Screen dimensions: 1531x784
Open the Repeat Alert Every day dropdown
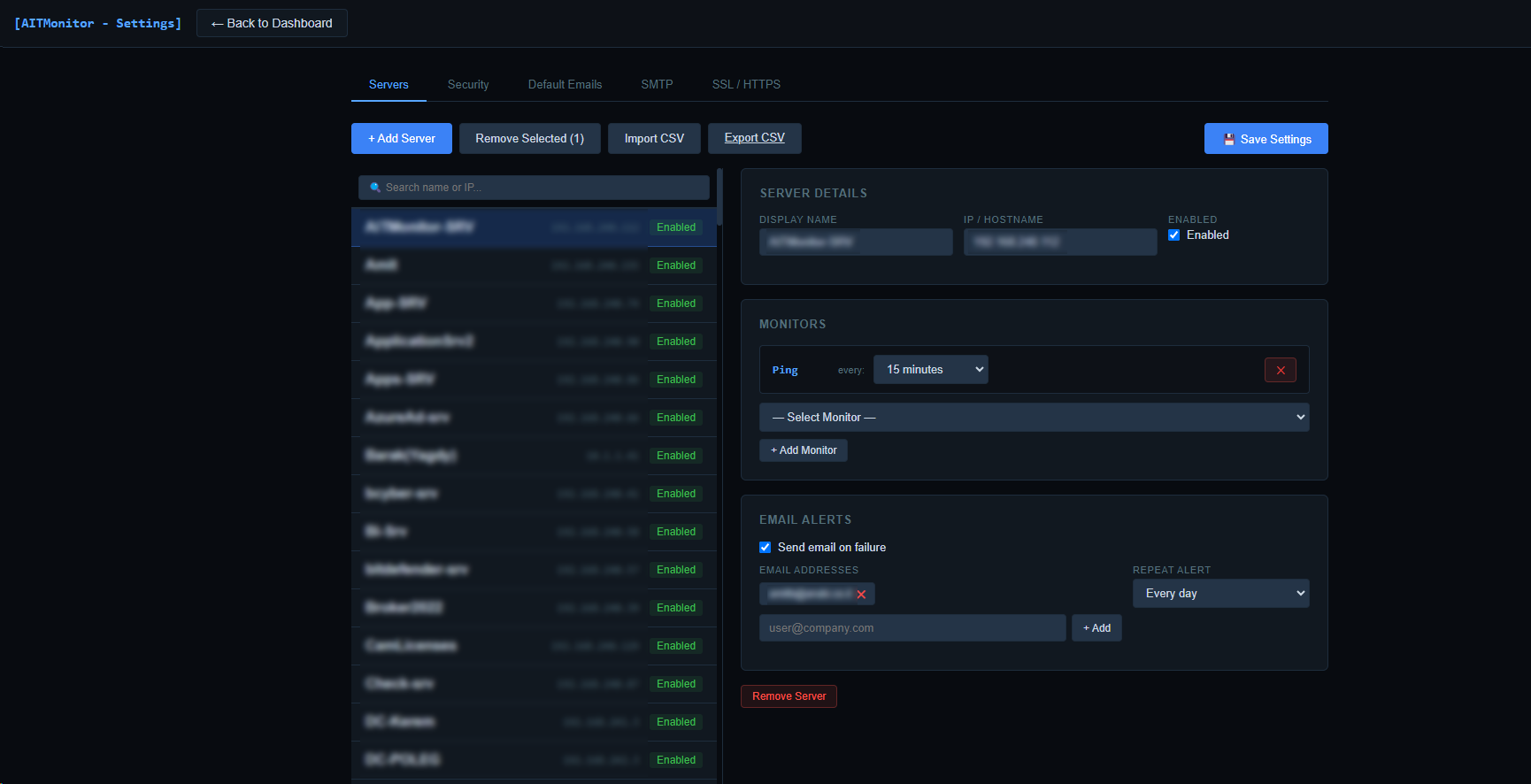pos(1221,594)
